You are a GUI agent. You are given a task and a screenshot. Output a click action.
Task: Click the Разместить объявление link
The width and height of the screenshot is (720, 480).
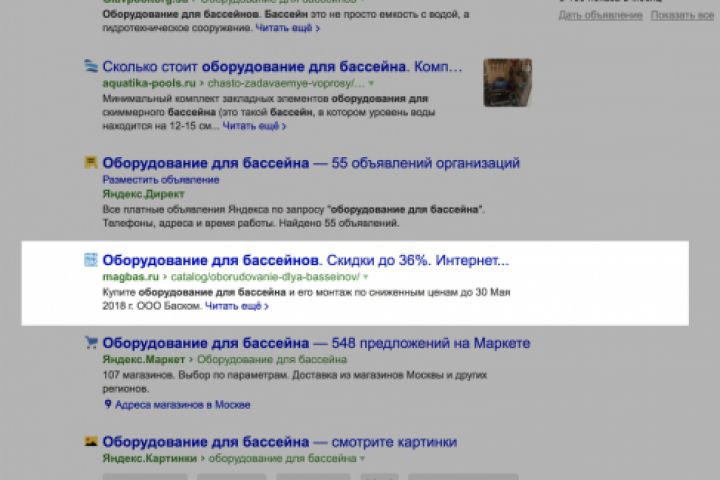coord(161,180)
